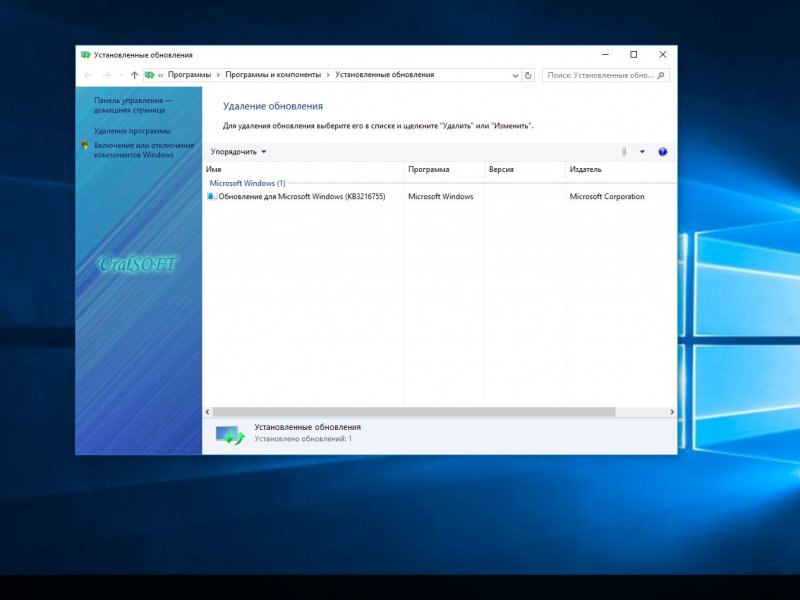Sort by Программа column header
Viewport: 800px width, 600px height.
click(444, 169)
